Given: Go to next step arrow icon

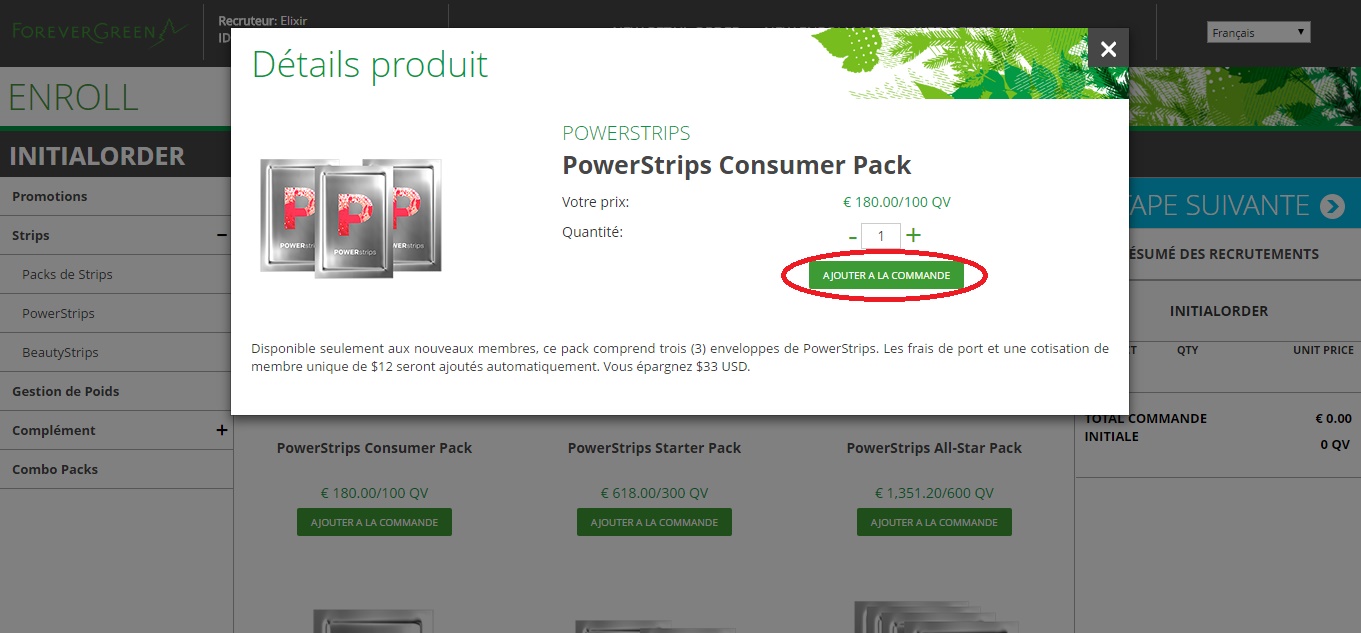Looking at the screenshot, I should 1332,206.
